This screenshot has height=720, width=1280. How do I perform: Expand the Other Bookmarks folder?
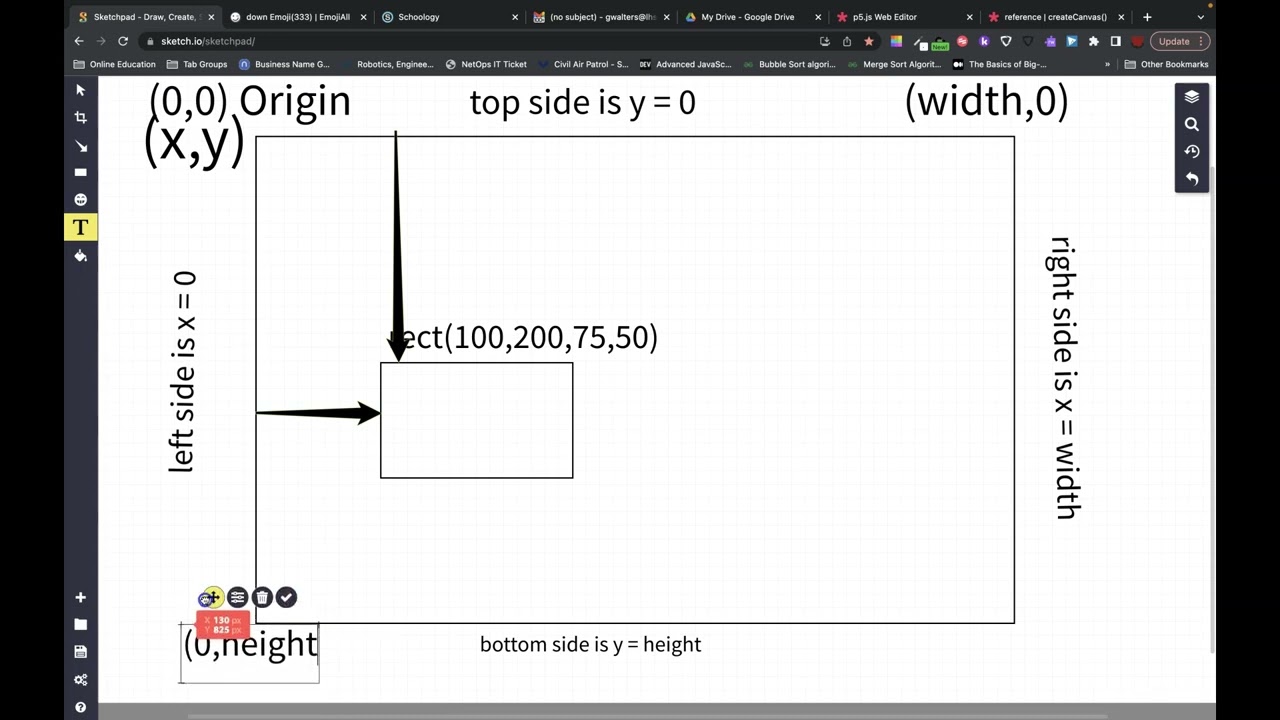point(1166,64)
